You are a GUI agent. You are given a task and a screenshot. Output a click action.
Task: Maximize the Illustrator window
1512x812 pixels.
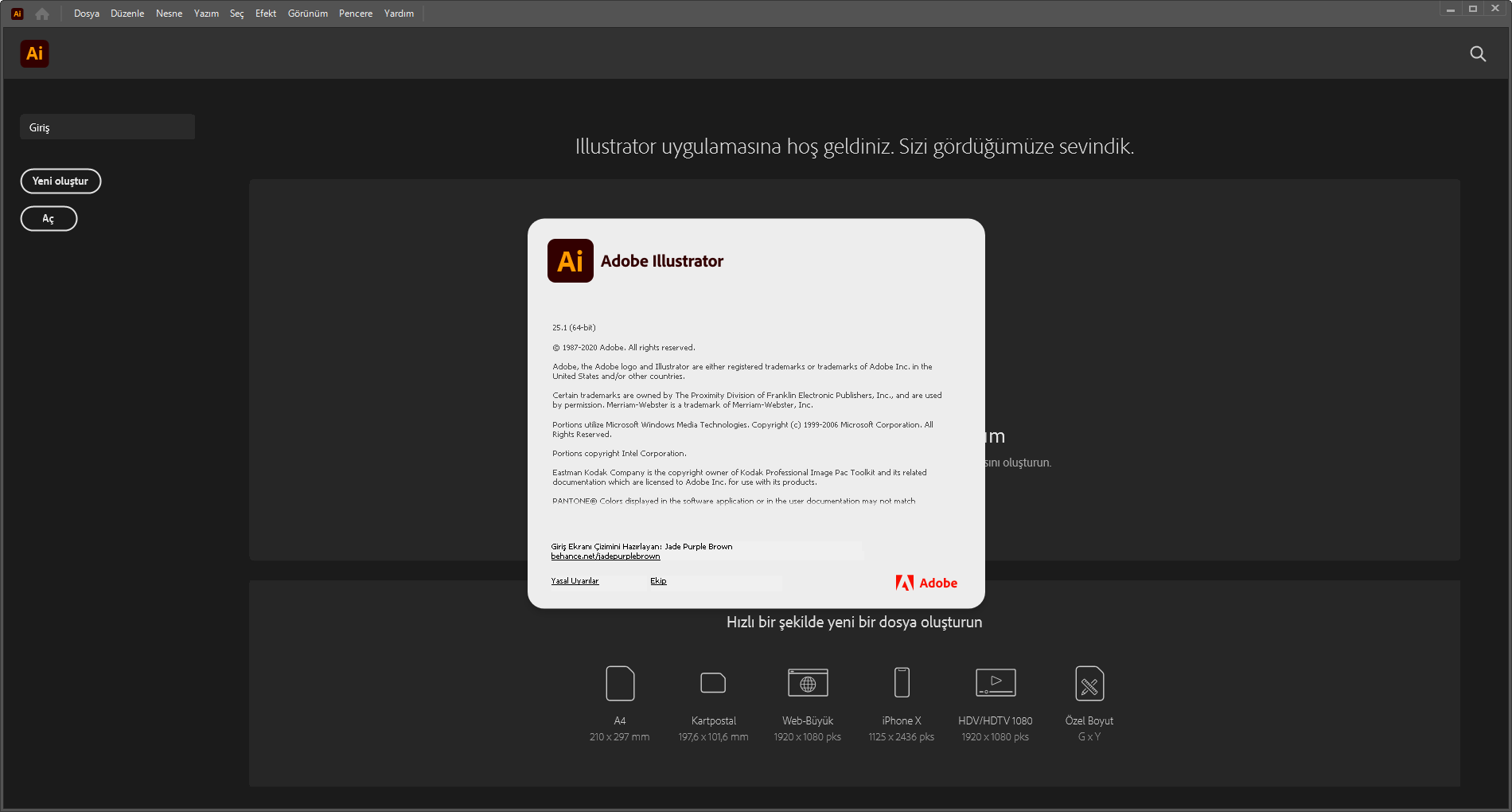click(x=1473, y=9)
